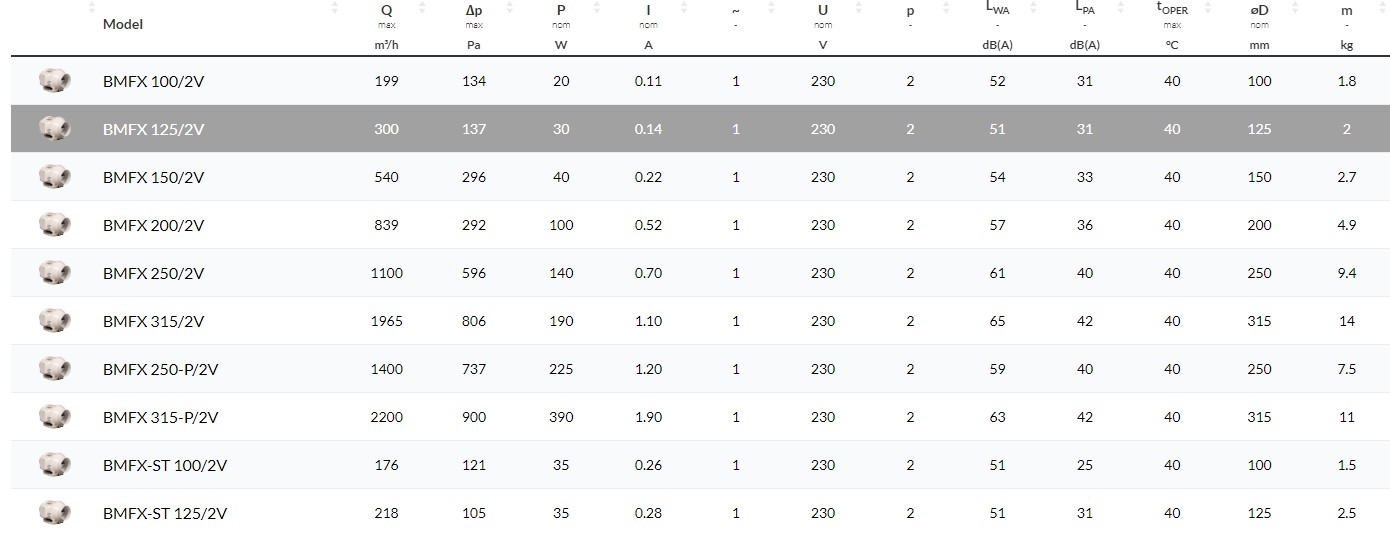Click the øD diameter column header
Image resolution: width=1390 pixels, height=536 pixels.
(x=1259, y=10)
